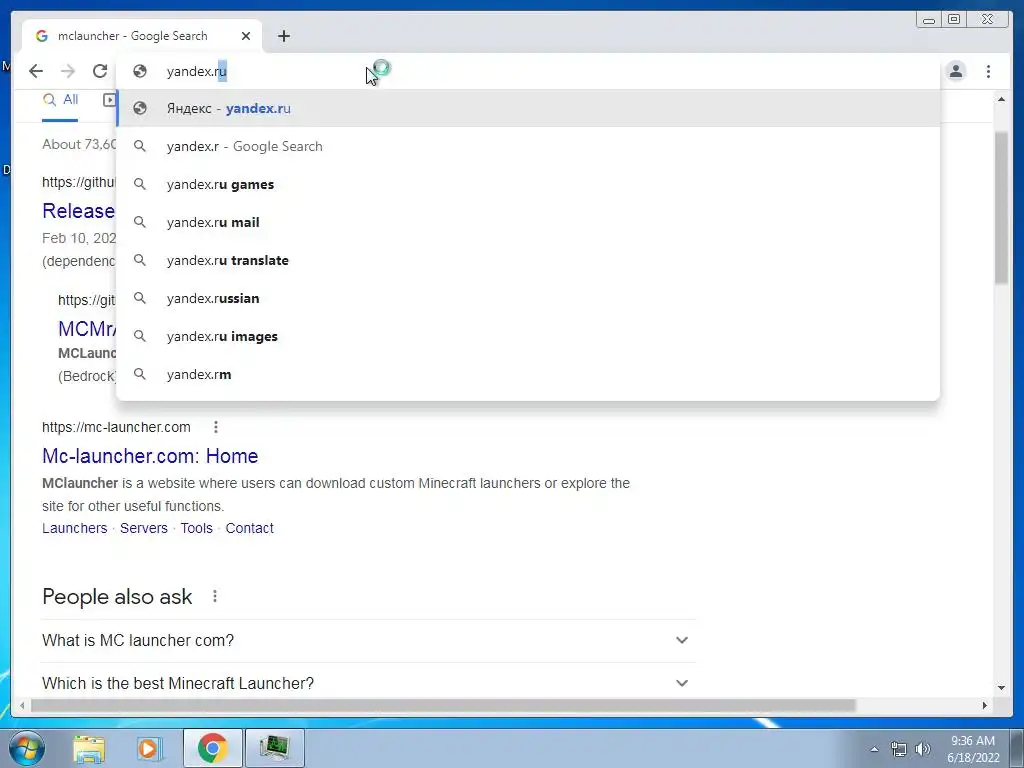
Task: Open the Mc-launcher.com: Home result
Action: [150, 456]
